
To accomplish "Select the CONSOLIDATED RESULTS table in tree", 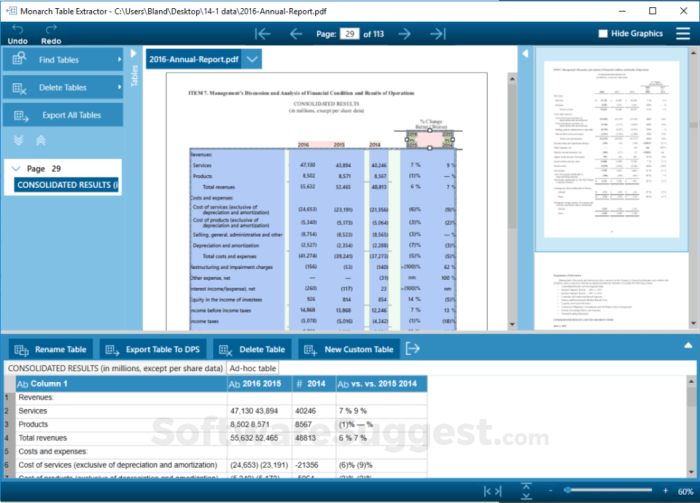I will point(67,185).
